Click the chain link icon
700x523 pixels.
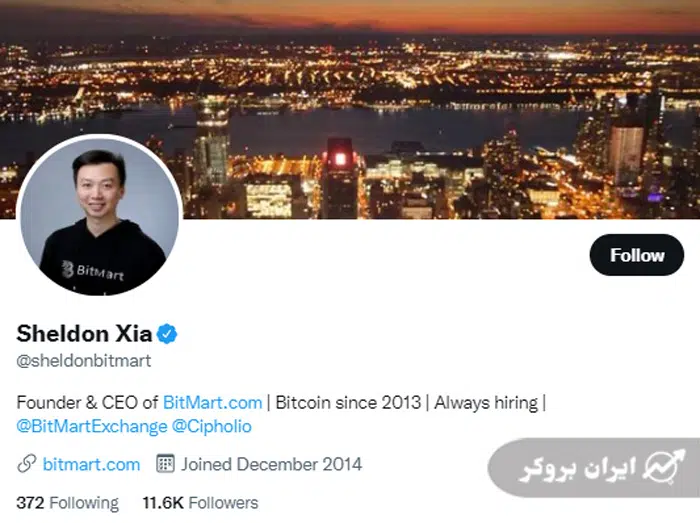pos(27,464)
